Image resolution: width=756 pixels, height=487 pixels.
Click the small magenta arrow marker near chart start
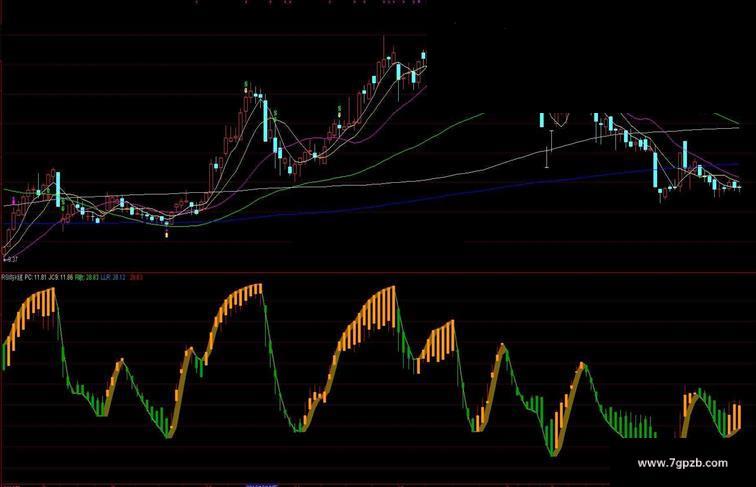[14, 199]
